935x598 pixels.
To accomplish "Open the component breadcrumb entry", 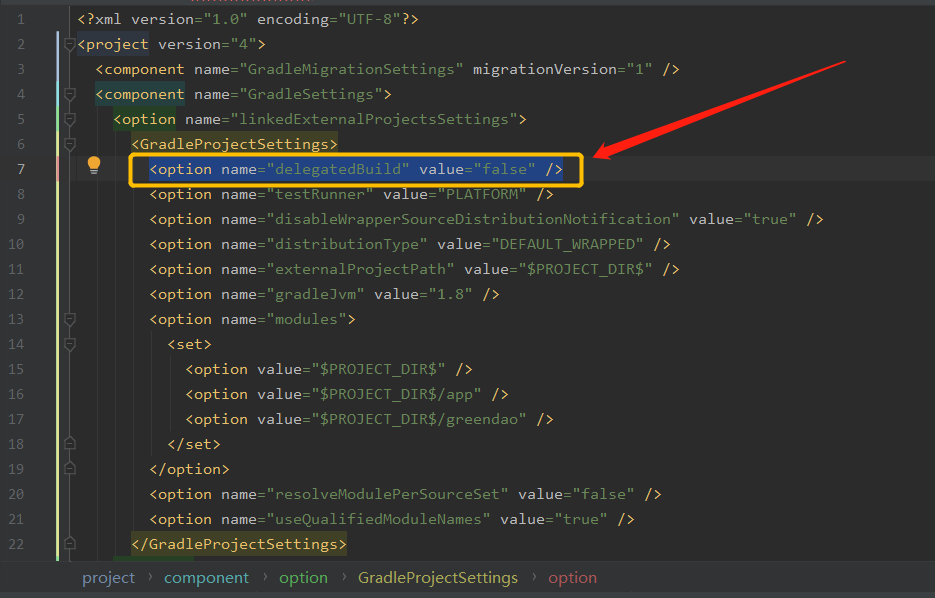I will point(206,577).
